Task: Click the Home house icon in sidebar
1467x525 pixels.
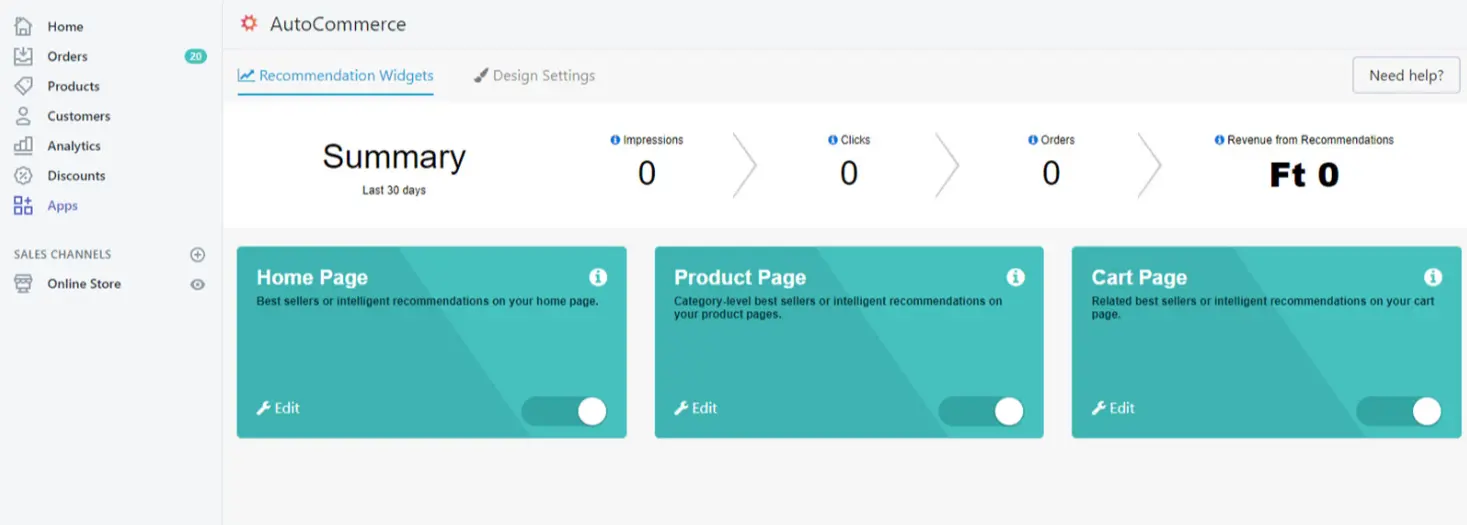Action: pyautogui.click(x=23, y=26)
